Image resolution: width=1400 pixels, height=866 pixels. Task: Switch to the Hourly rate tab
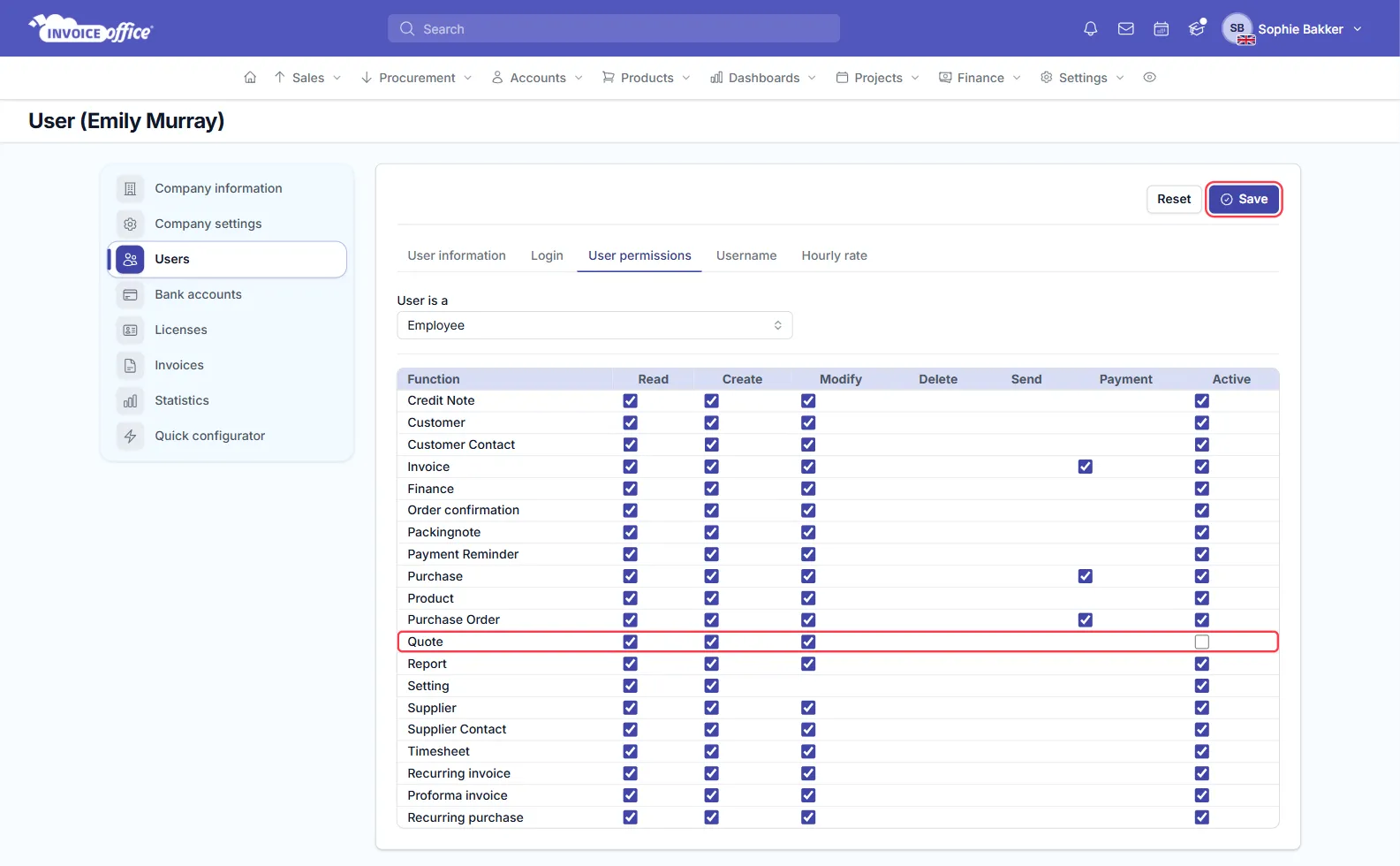[834, 255]
